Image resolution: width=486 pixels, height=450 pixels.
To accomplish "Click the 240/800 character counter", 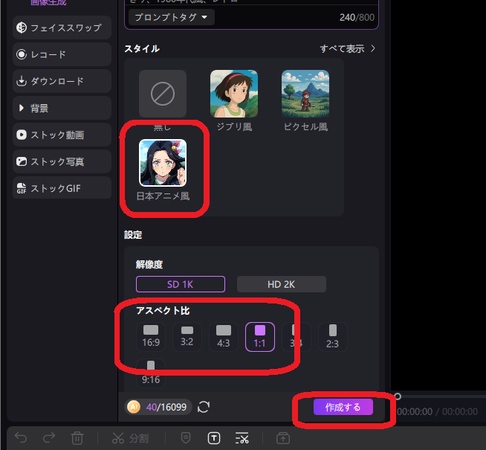I will 357,17.
